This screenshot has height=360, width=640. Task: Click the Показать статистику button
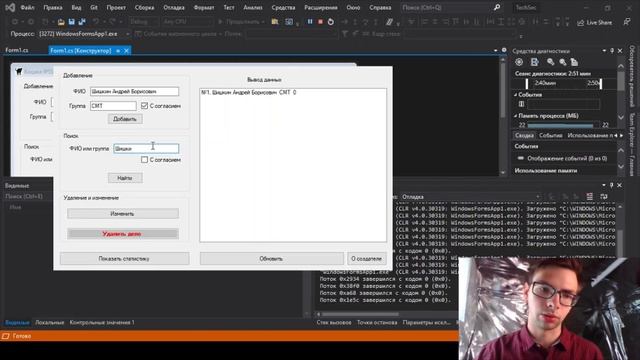[x=124, y=258]
